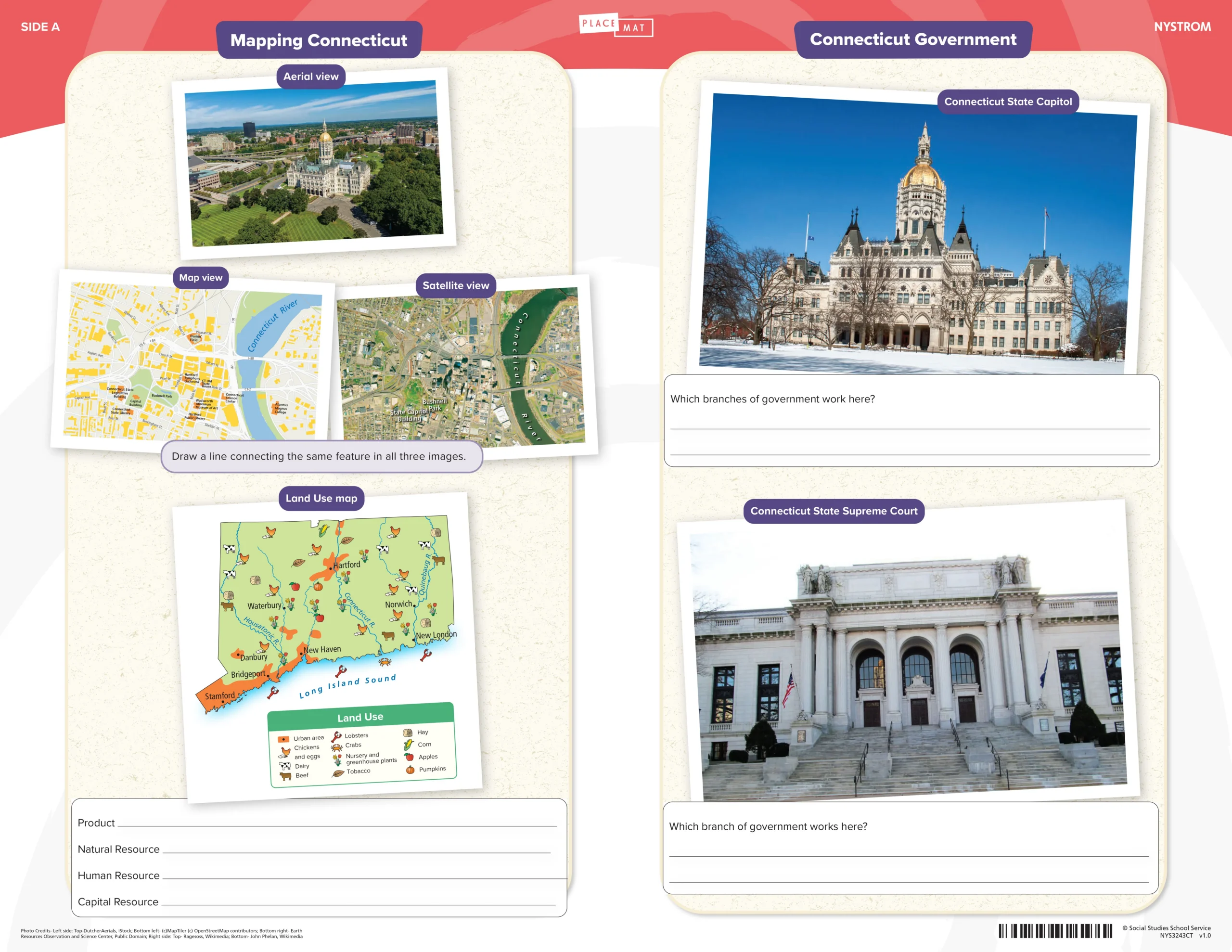Click the Bridgeport label on the map
This screenshot has height=952, width=1232.
[x=248, y=674]
